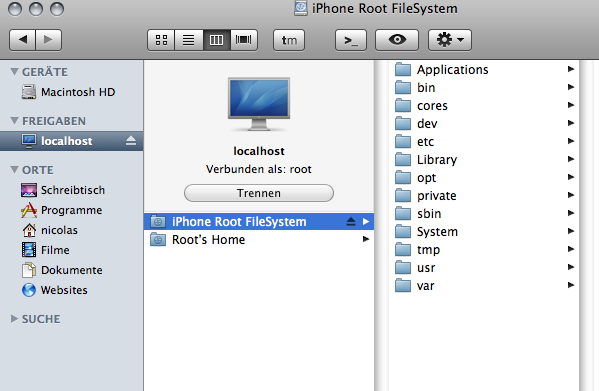Select the tmp folder name
The width and height of the screenshot is (599, 391).
point(428,250)
